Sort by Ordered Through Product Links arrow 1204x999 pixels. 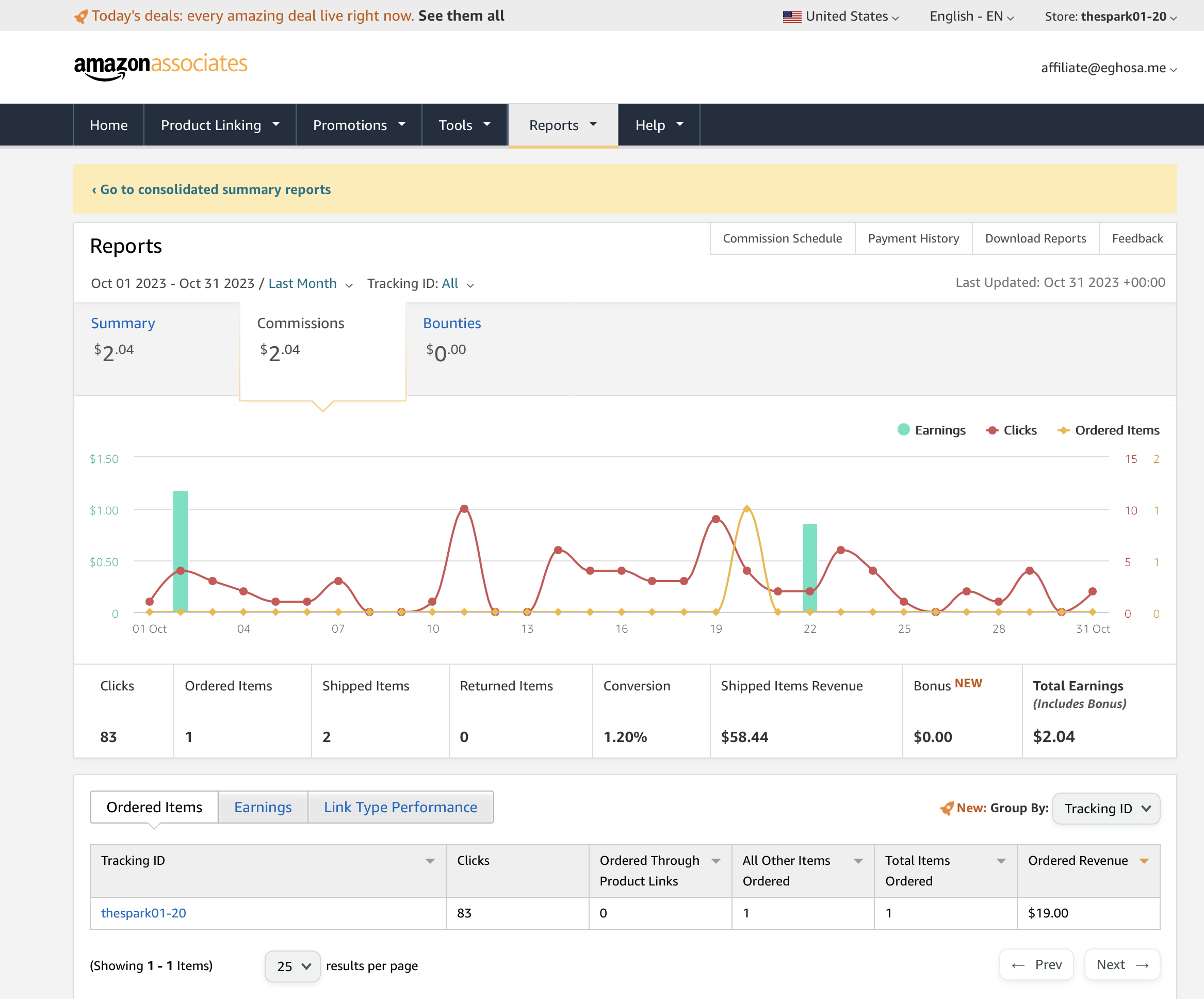(715, 861)
